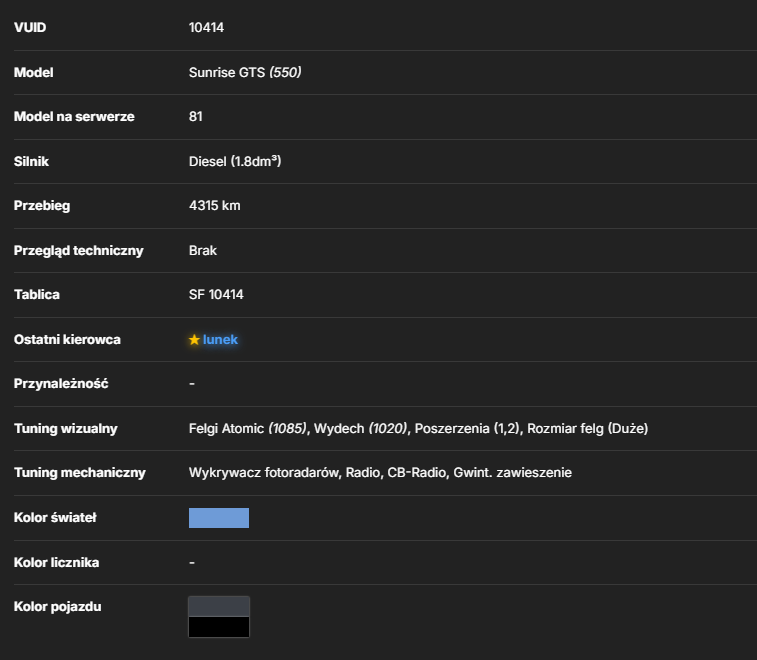Screen dimensions: 757x660
Task: Click the Wydech (1020) tuning entry
Action: click(x=361, y=428)
